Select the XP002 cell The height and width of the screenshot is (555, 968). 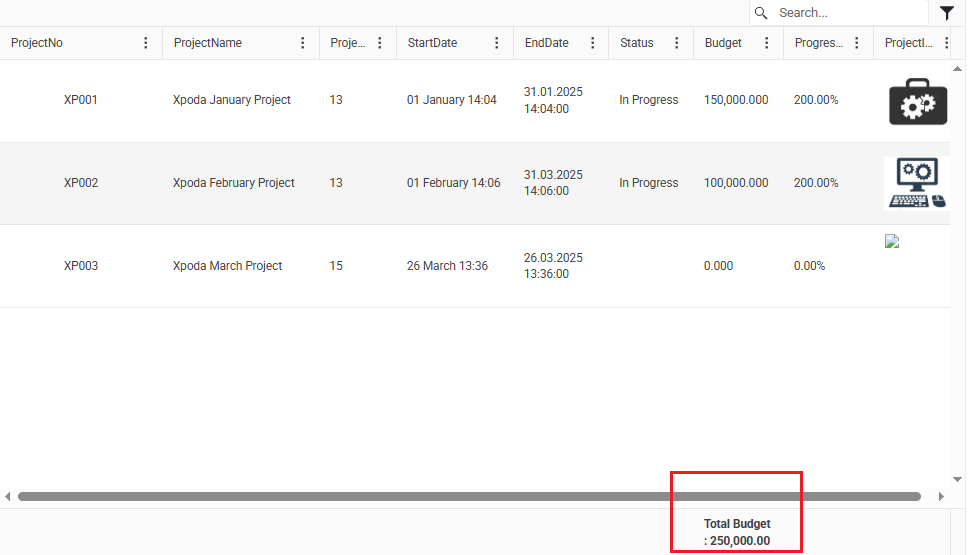coord(81,183)
